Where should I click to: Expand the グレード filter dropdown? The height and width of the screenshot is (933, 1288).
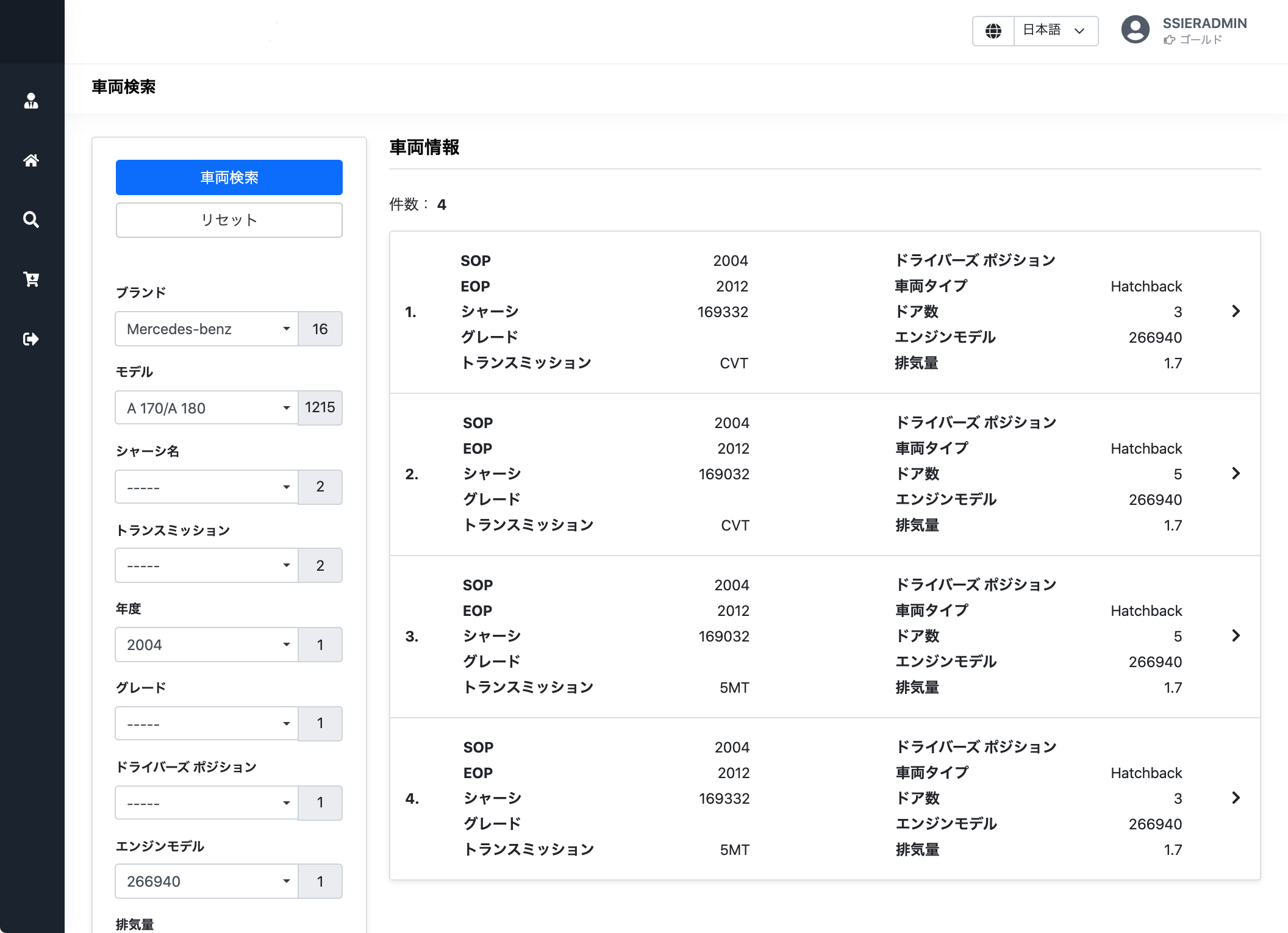click(207, 723)
